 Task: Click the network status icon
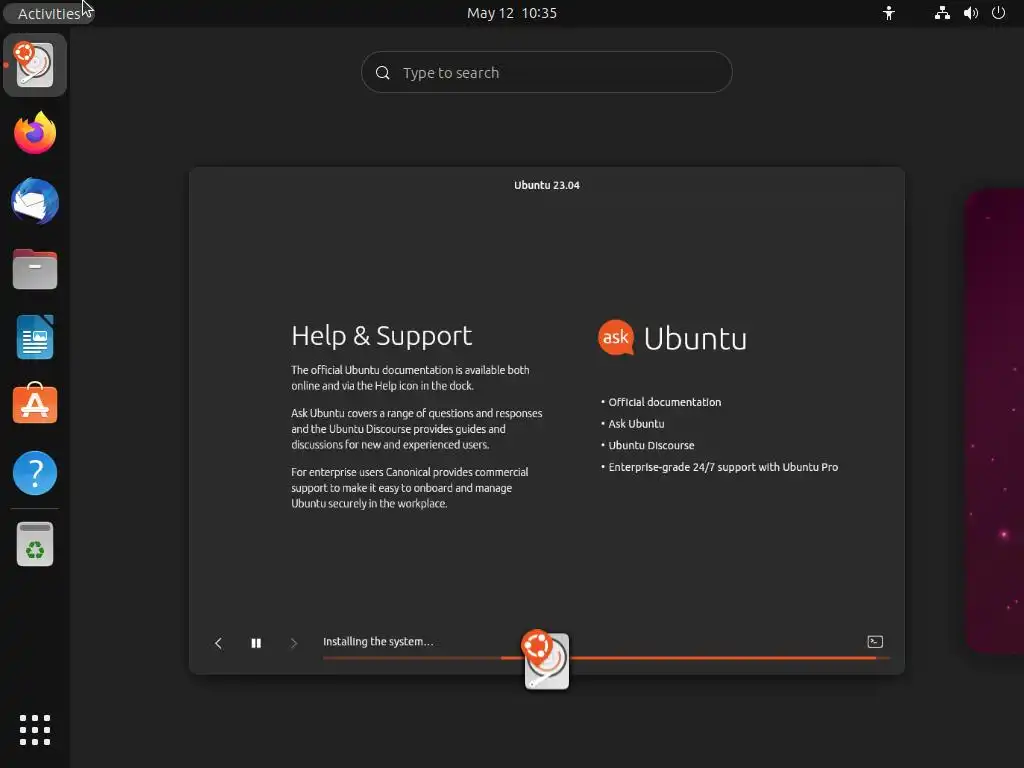click(942, 13)
